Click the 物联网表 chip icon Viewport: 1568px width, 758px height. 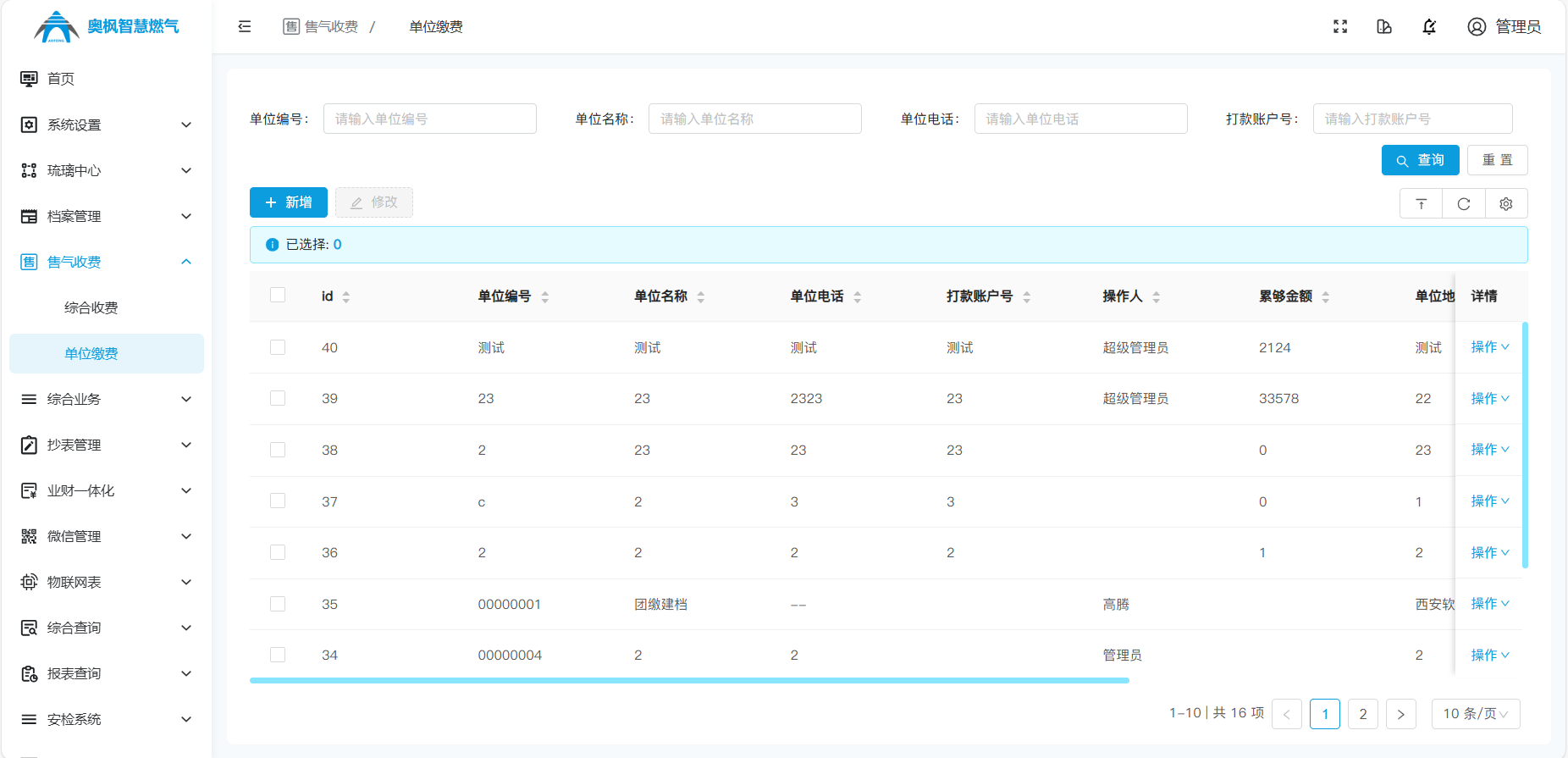pos(29,582)
